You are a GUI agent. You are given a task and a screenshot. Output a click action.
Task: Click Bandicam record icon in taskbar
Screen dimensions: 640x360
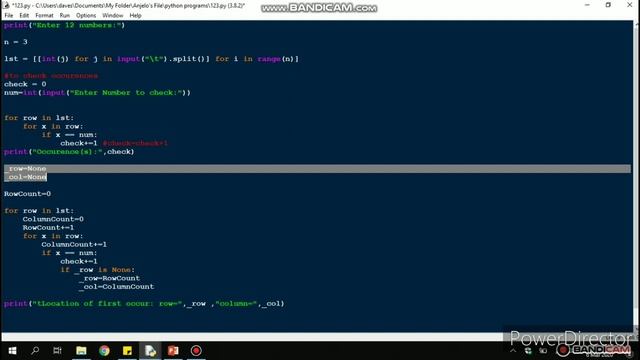click(196, 351)
